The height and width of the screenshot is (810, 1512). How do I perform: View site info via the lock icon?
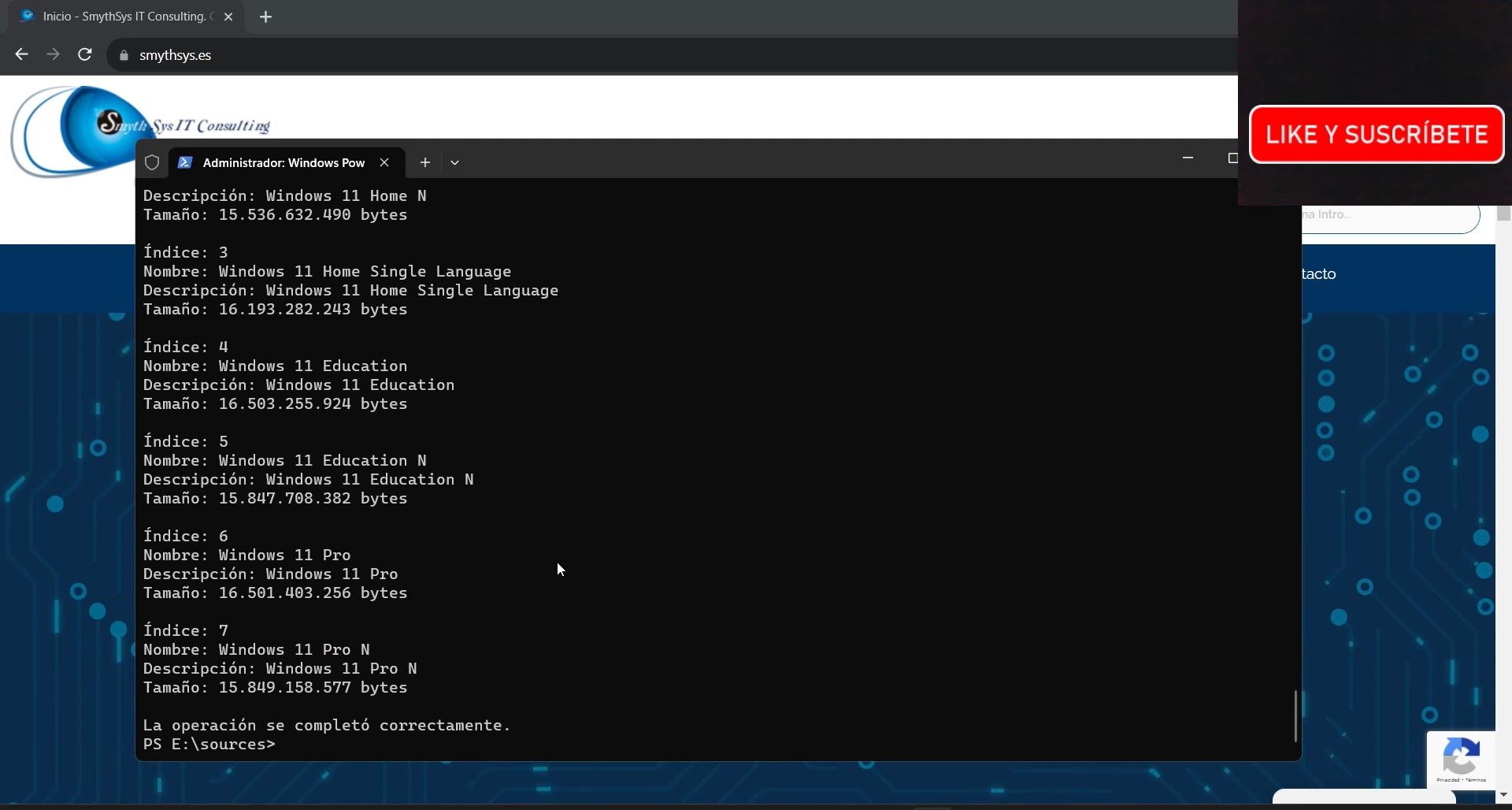(x=124, y=55)
